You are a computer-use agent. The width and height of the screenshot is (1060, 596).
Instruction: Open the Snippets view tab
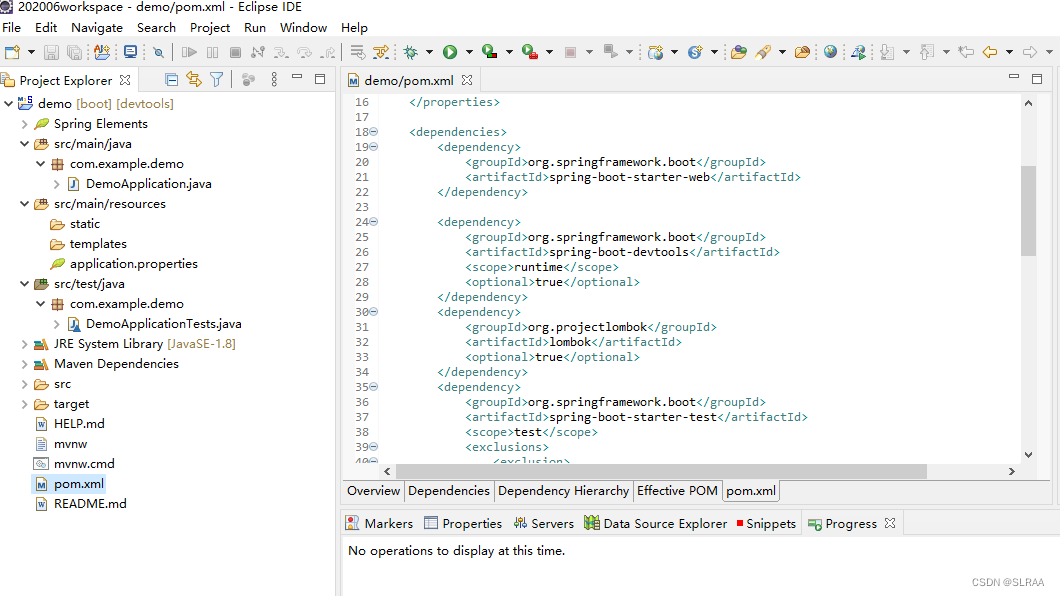click(766, 524)
